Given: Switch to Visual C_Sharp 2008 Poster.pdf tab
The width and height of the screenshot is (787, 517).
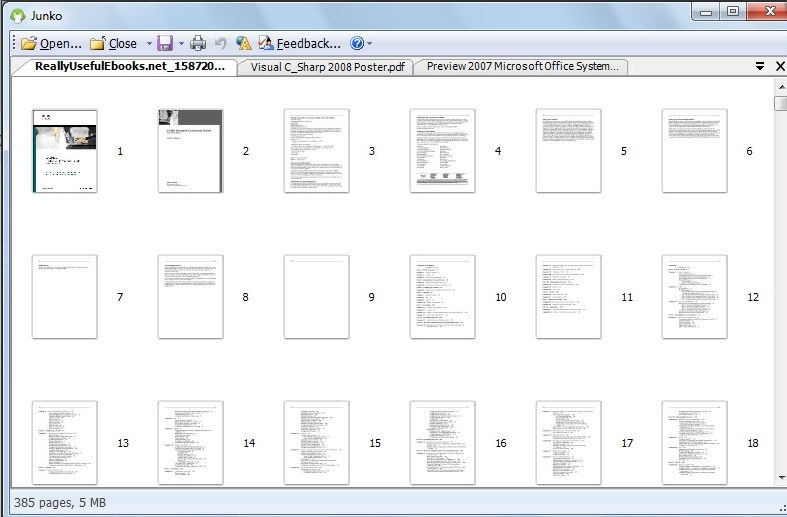Looking at the screenshot, I should pos(327,67).
